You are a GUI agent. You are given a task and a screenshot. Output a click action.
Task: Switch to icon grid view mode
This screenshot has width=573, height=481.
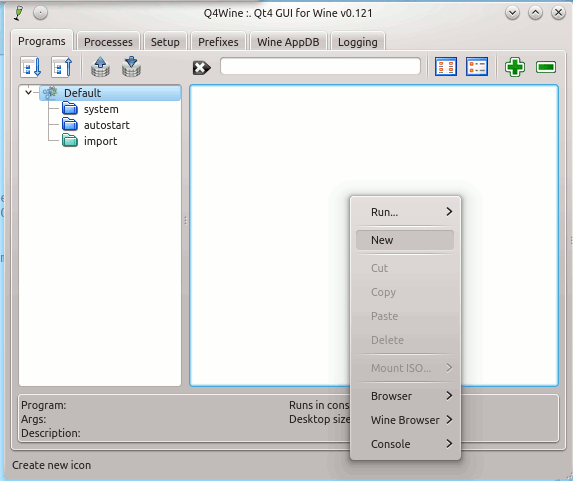(x=445, y=67)
